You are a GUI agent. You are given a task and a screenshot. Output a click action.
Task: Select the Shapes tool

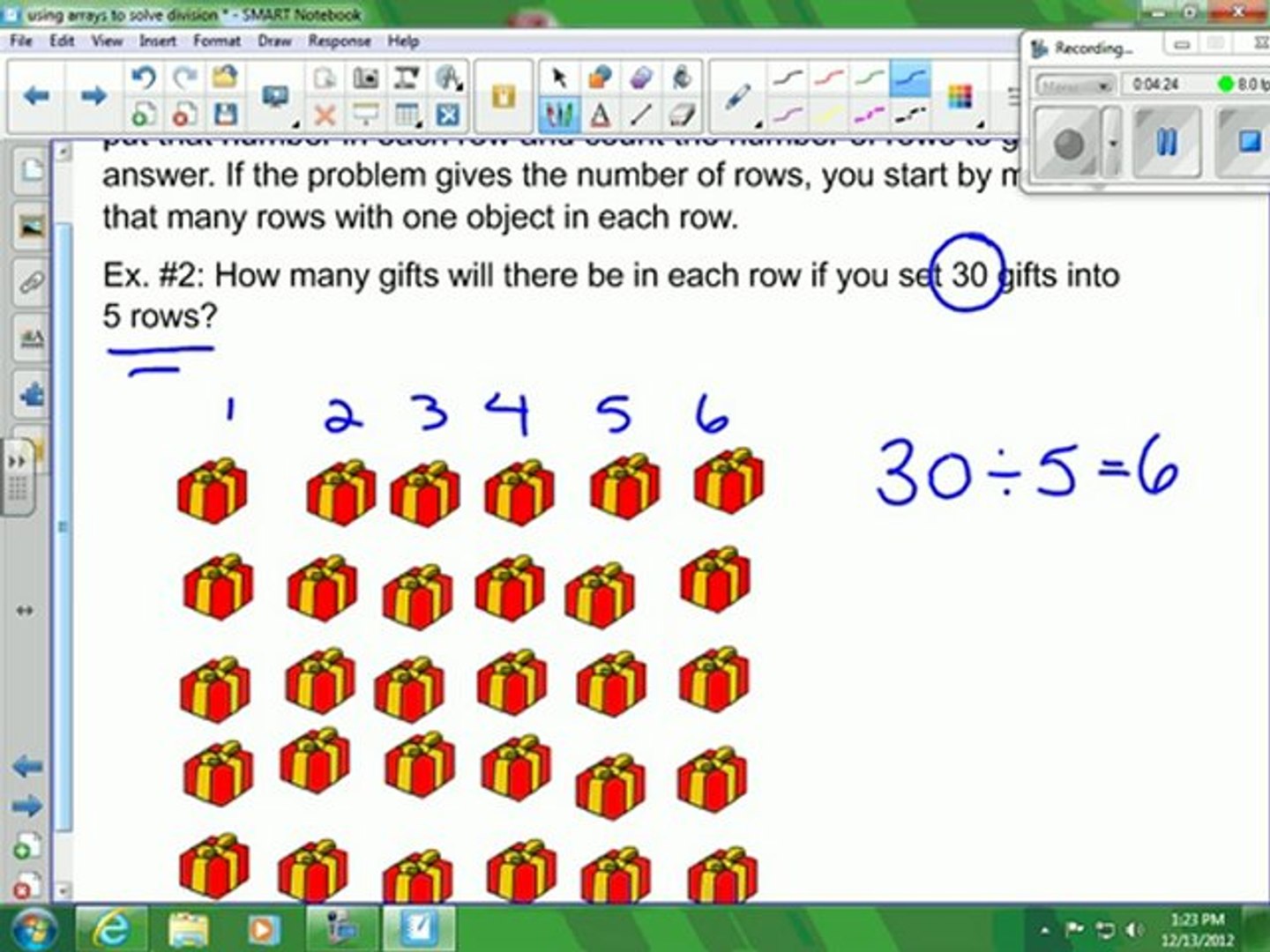600,78
